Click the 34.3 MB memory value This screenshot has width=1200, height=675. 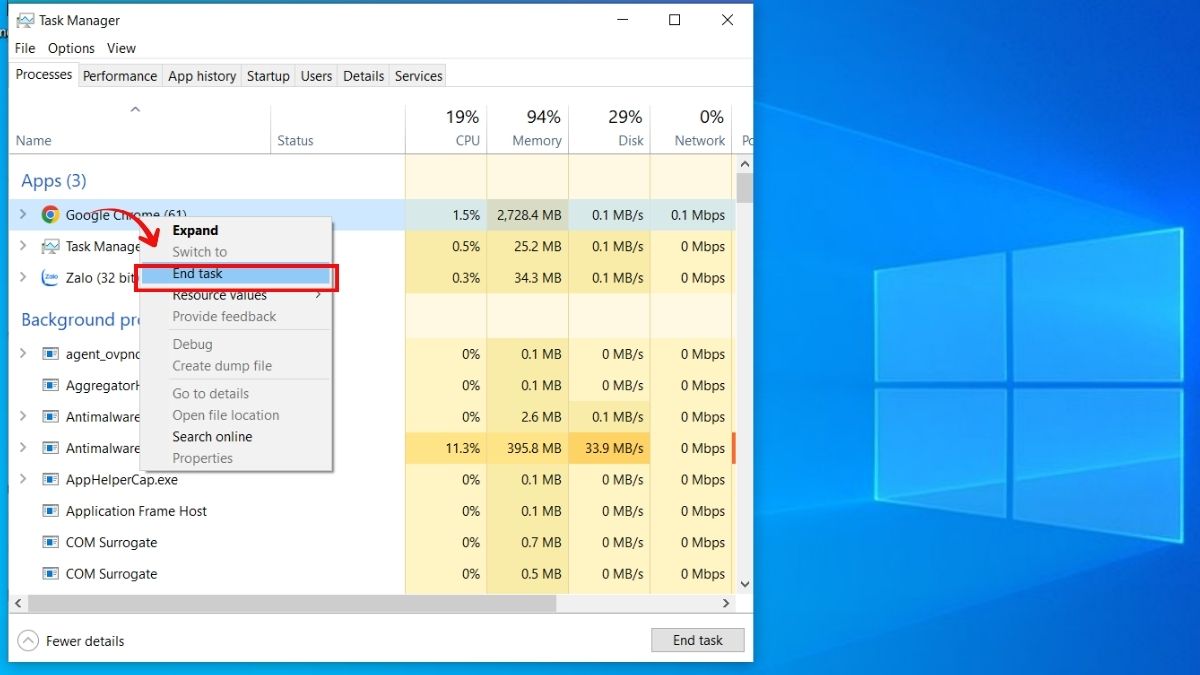(538, 278)
